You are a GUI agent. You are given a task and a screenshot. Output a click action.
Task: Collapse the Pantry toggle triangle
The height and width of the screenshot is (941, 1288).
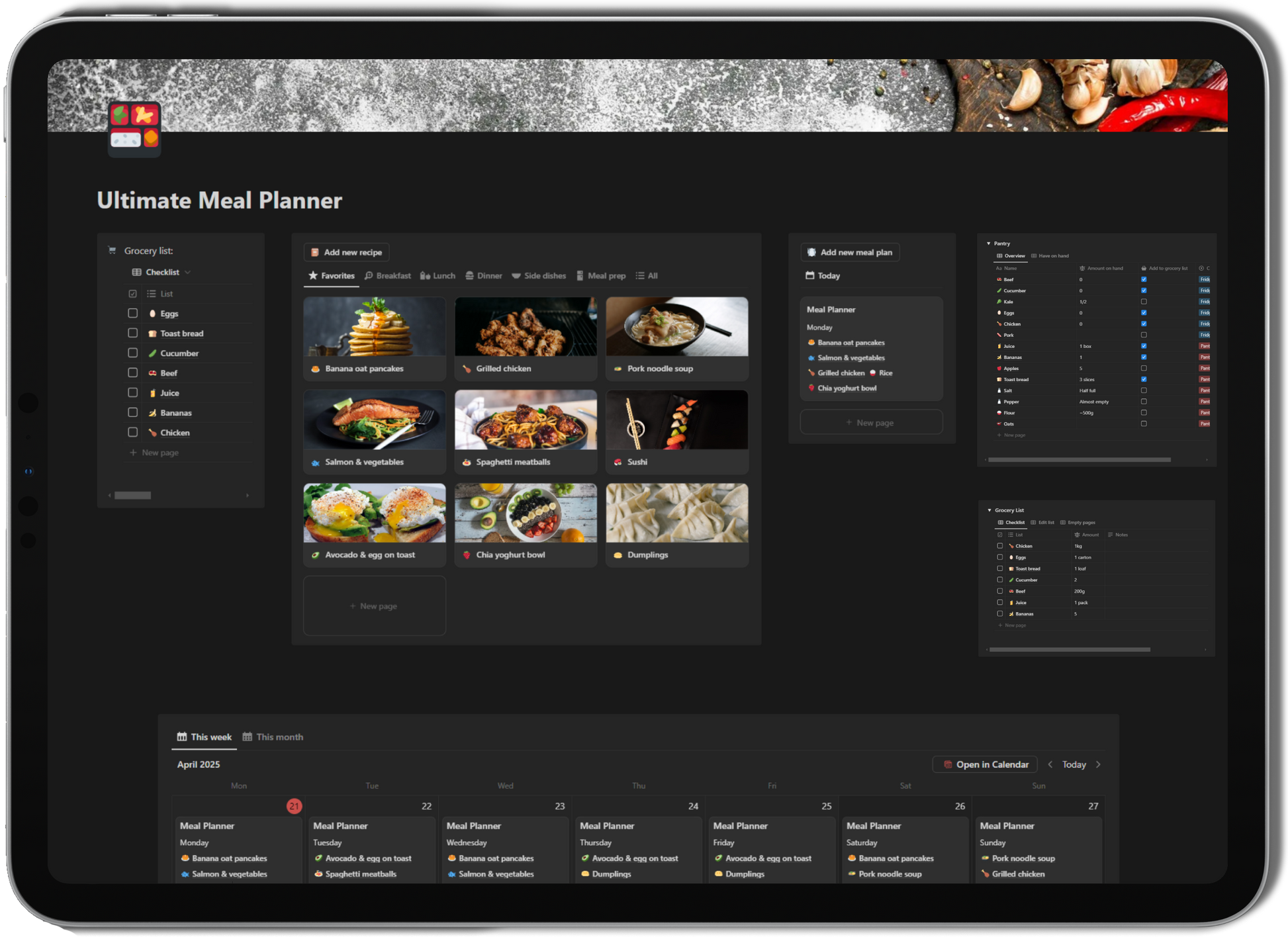coord(988,244)
